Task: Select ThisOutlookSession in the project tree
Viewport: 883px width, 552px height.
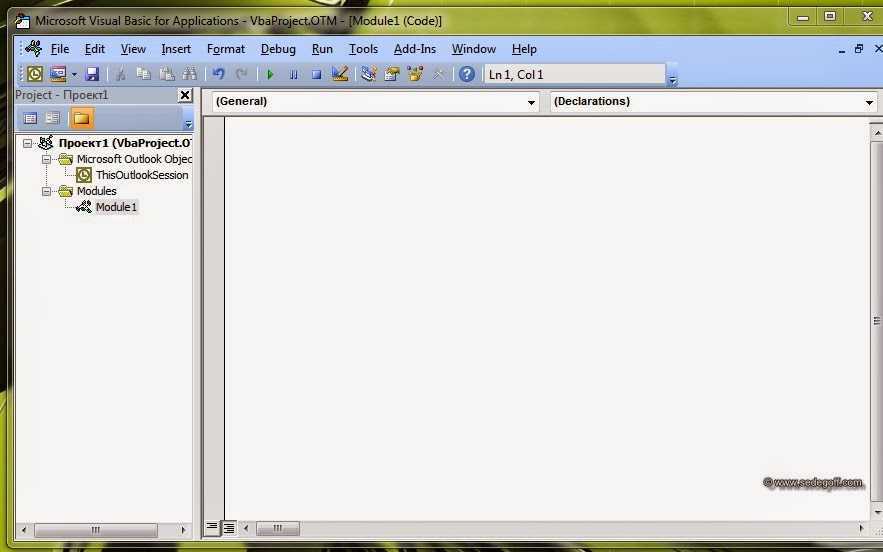Action: 141,175
